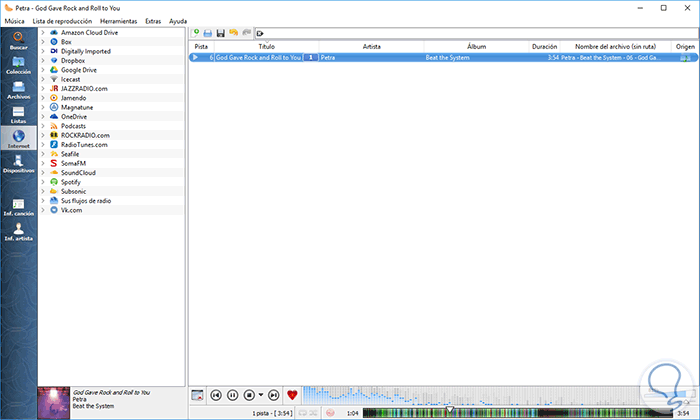Viewport: 700px width, 420px height.
Task: Stop playback with the stop button
Action: [x=249, y=395]
